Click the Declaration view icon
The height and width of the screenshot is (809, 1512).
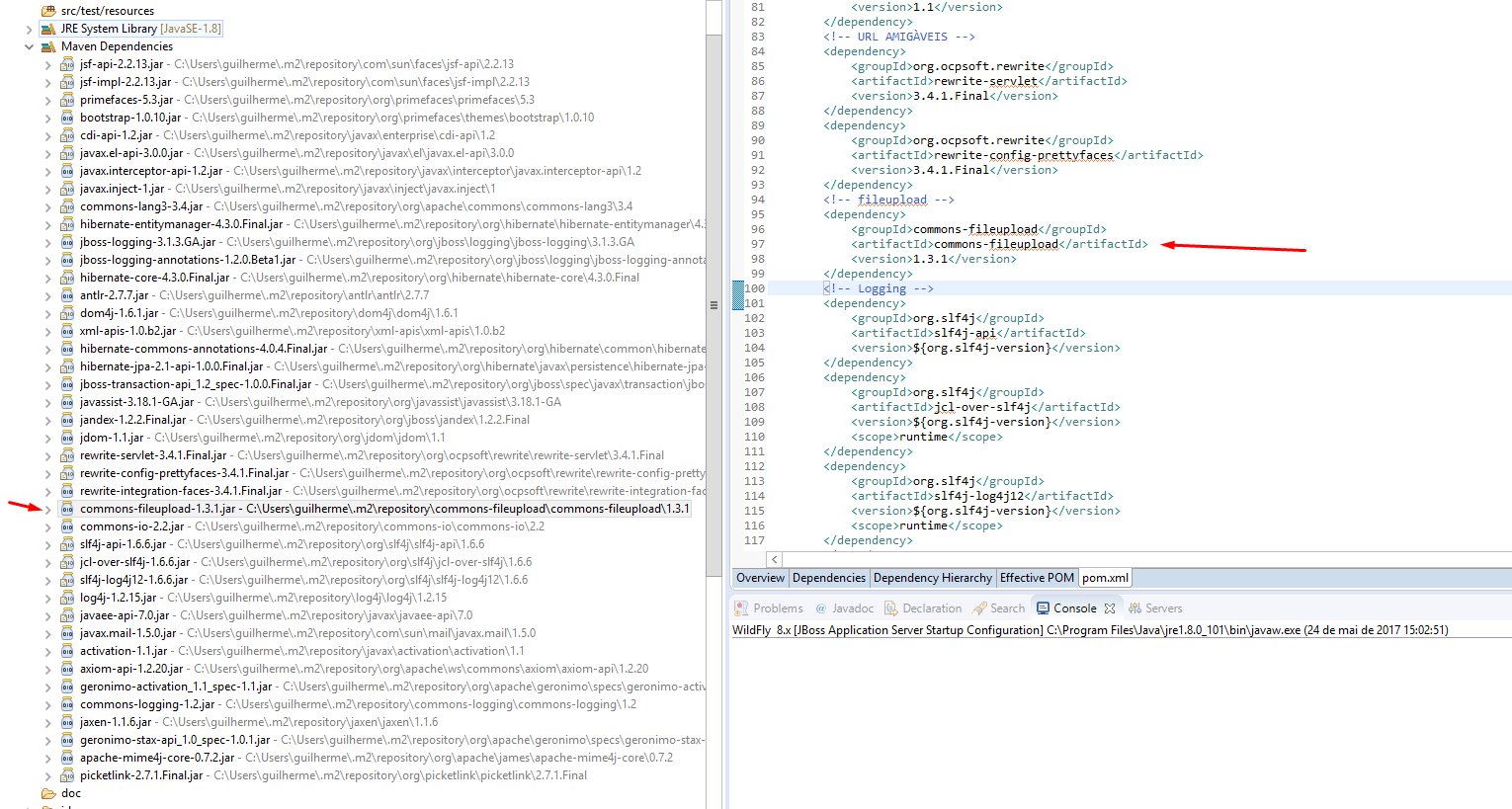click(x=890, y=608)
